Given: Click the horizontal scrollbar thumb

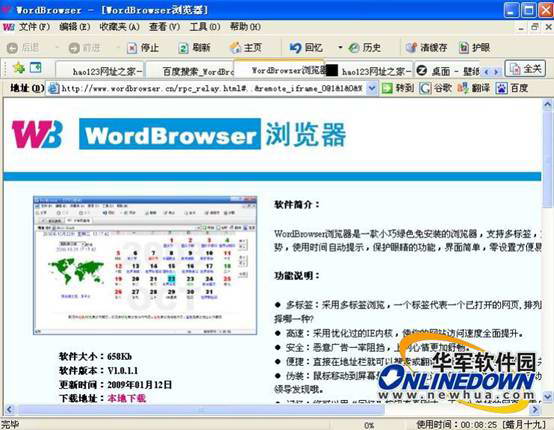Looking at the screenshot, I should (x=201, y=410).
